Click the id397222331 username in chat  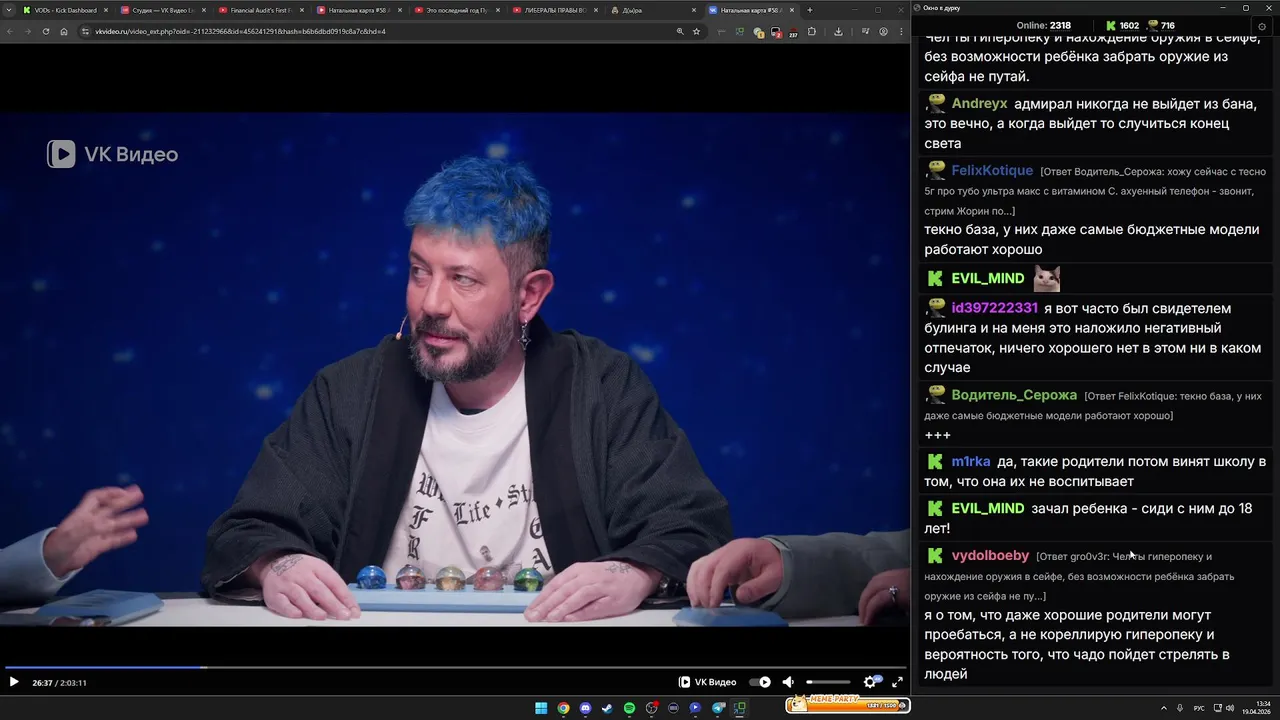pos(995,308)
